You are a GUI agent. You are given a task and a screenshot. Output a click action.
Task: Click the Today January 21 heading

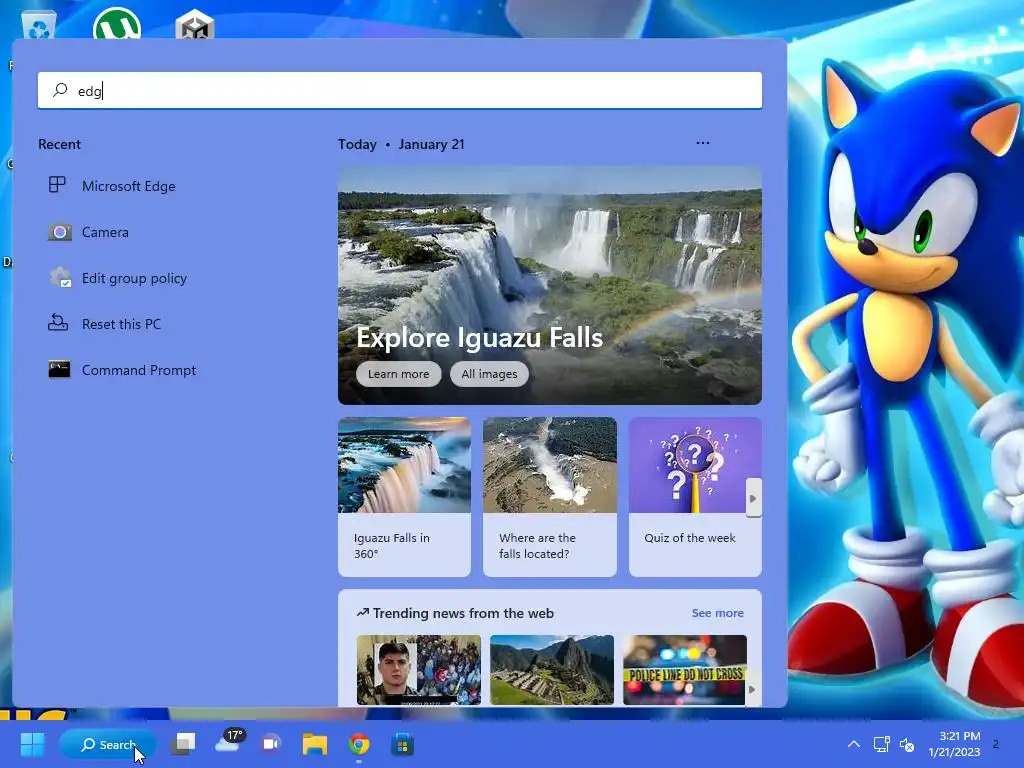401,144
